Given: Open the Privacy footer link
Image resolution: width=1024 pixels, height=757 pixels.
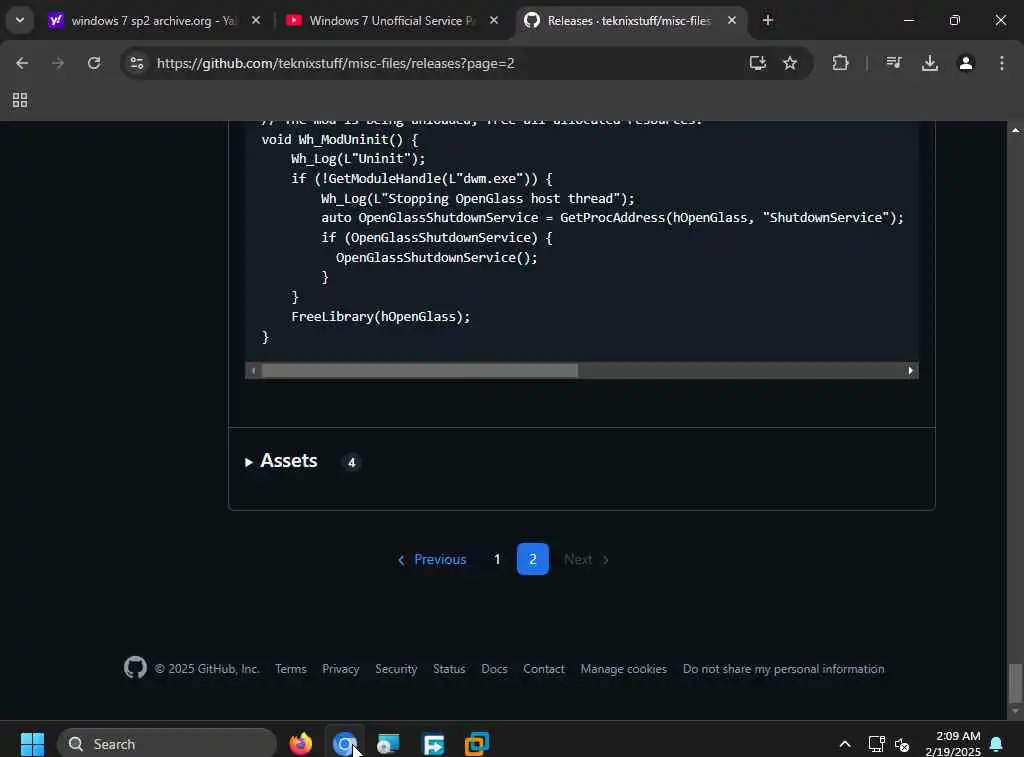Looking at the screenshot, I should (x=340, y=669).
